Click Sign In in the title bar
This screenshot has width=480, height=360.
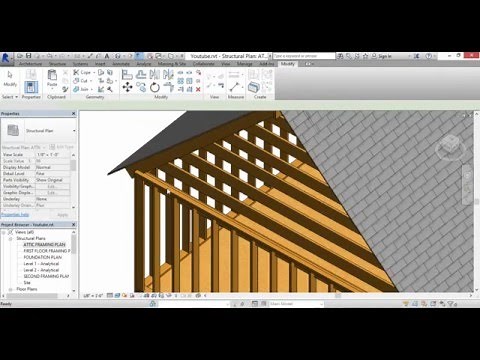coord(385,56)
